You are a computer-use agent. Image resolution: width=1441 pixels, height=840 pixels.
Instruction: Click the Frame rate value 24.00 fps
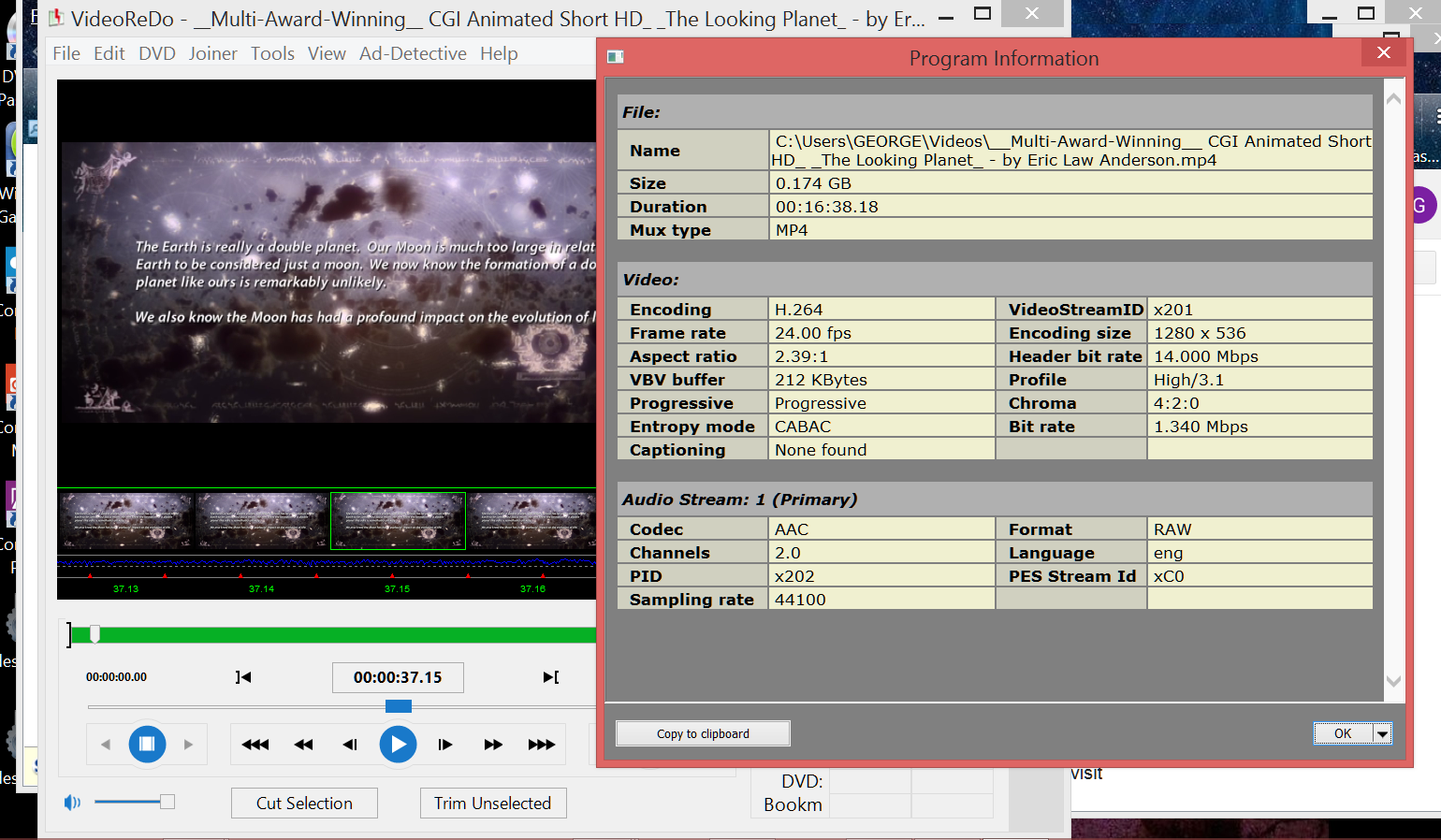881,333
